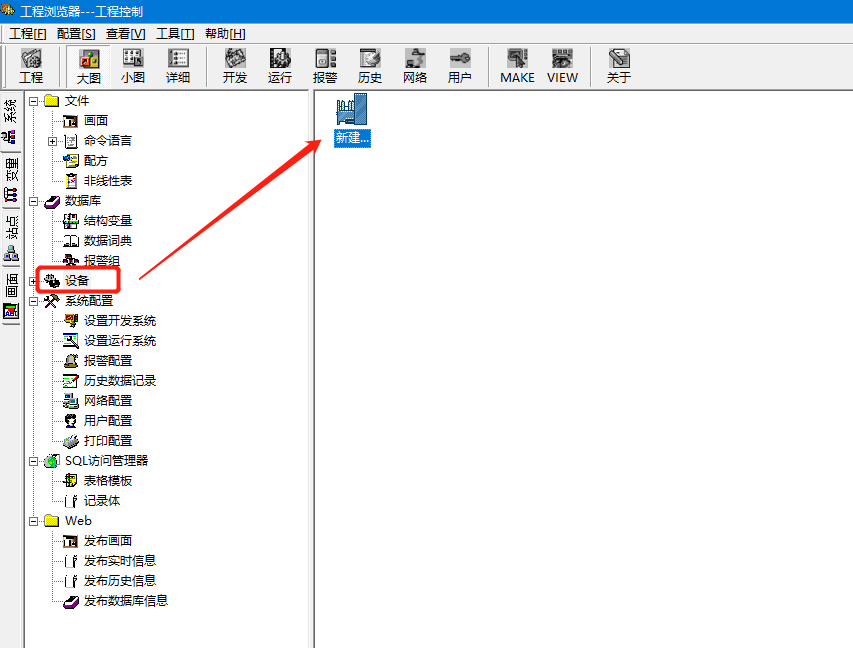Click the VIEW toolbar icon
Image resolution: width=853 pixels, height=648 pixels.
pos(563,66)
